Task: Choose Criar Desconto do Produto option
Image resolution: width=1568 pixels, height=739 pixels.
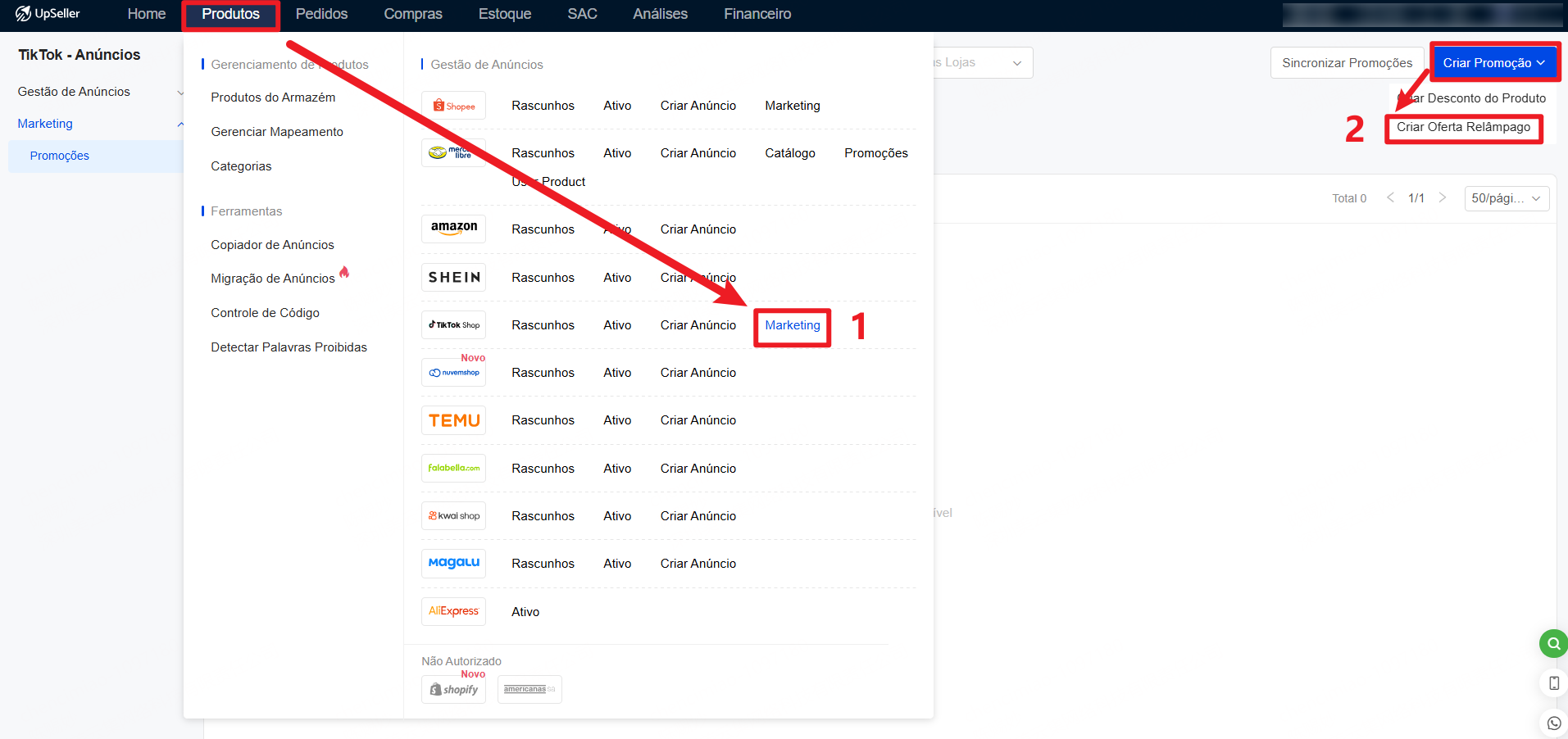Action: pyautogui.click(x=1471, y=98)
